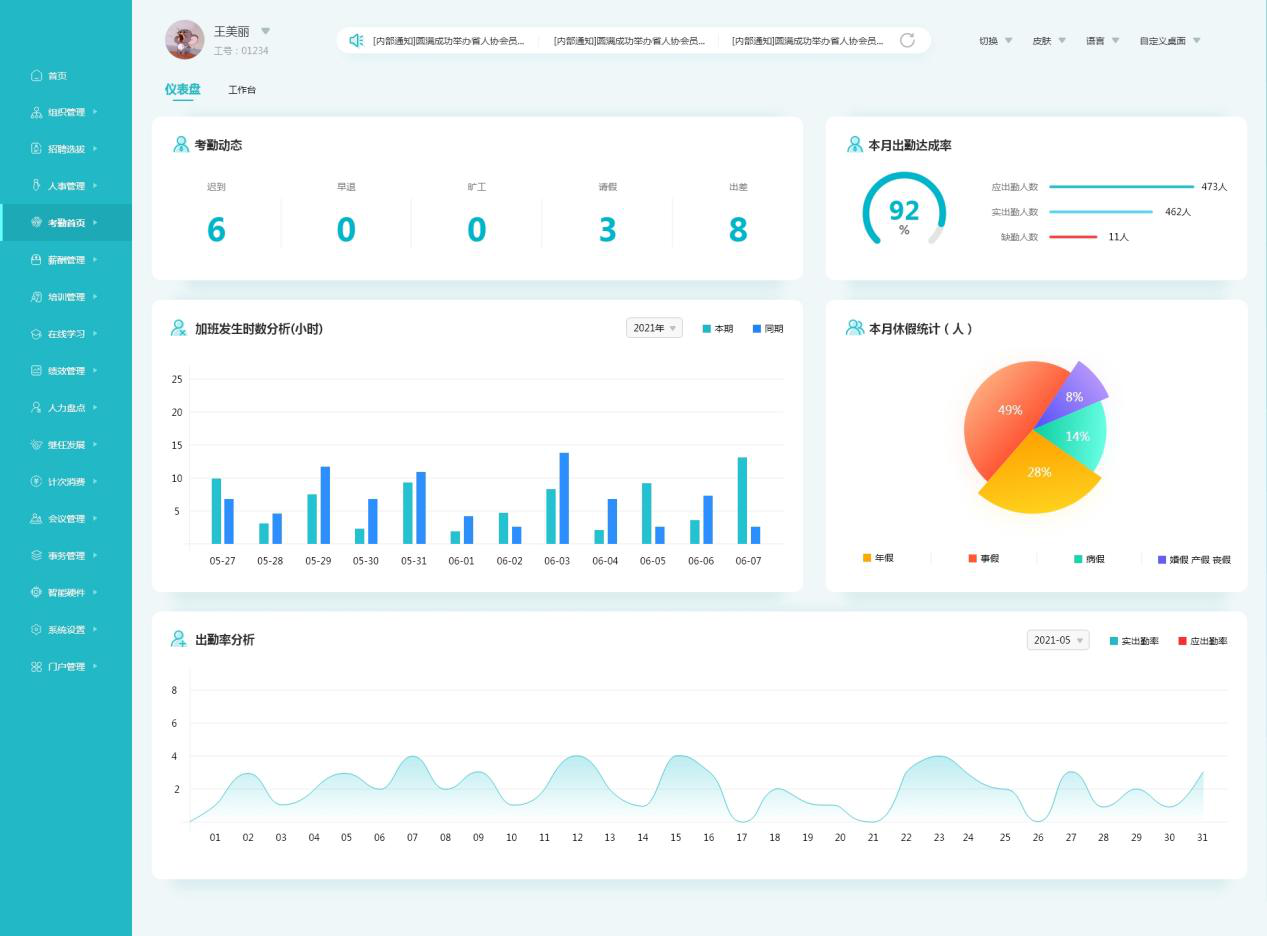Click the 会议管理 sidebar icon
Screen dimensions: 1267x936
(x=37, y=519)
